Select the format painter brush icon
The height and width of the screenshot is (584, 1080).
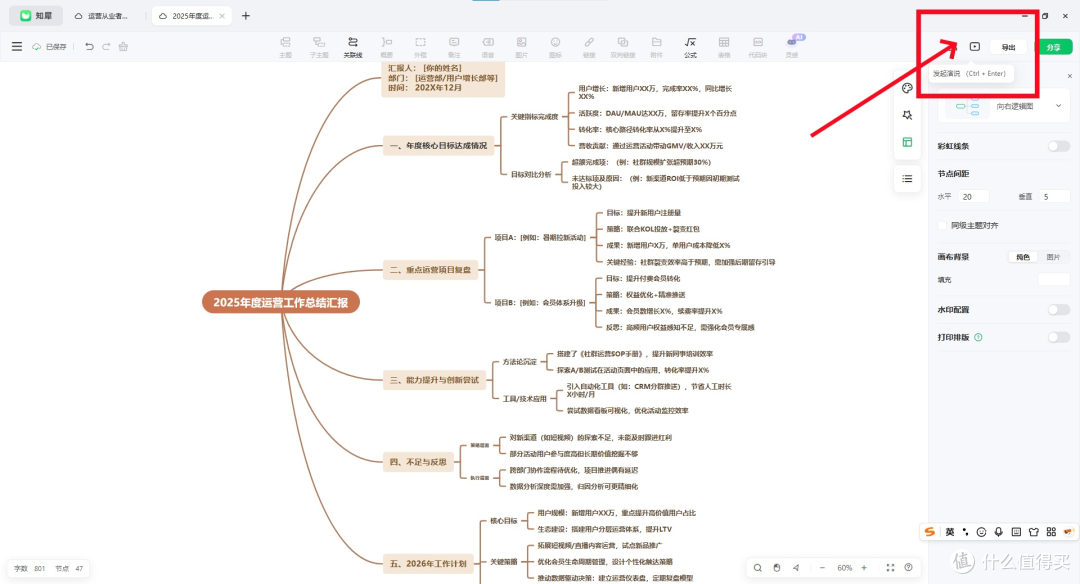pos(123,46)
